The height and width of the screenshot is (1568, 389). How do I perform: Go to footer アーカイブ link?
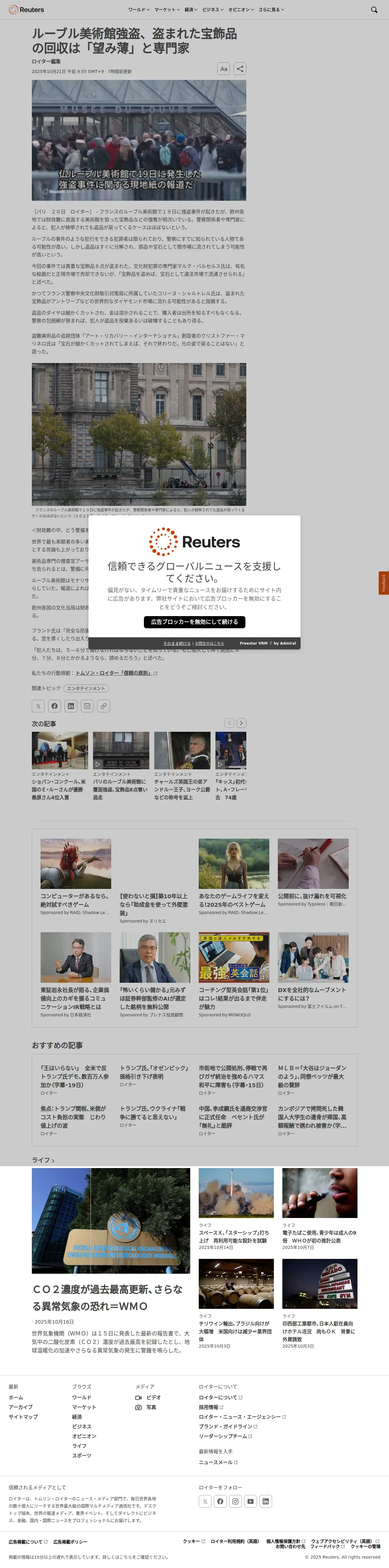coord(21,1407)
